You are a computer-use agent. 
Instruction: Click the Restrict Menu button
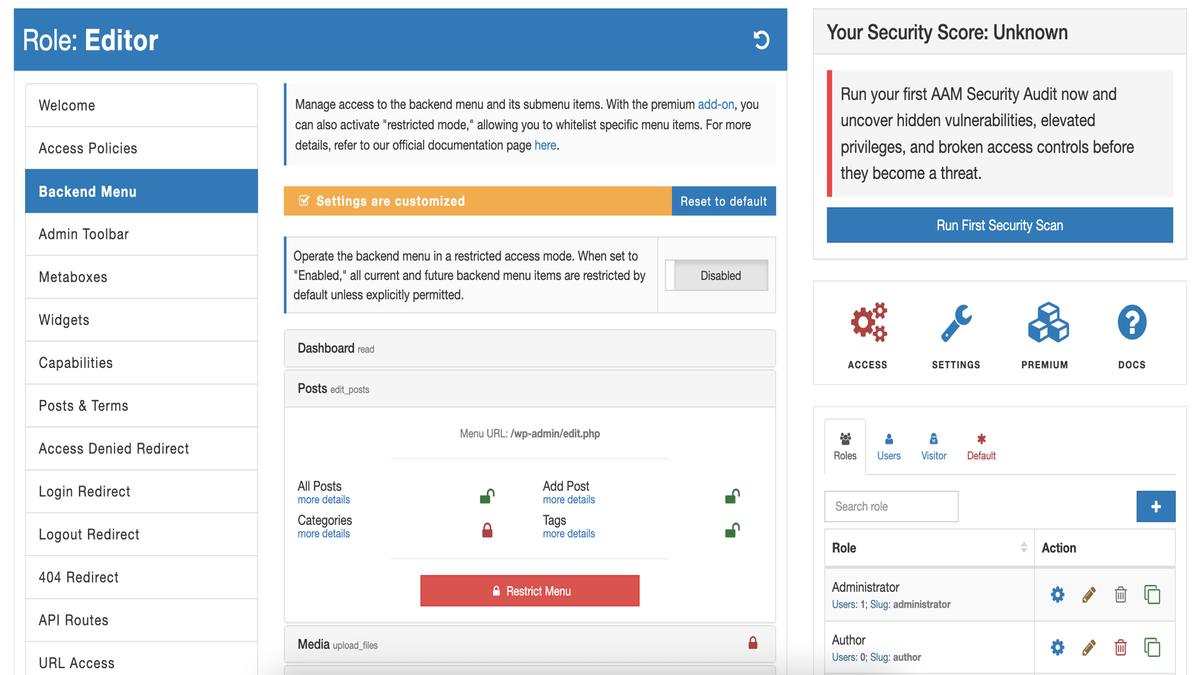click(529, 590)
